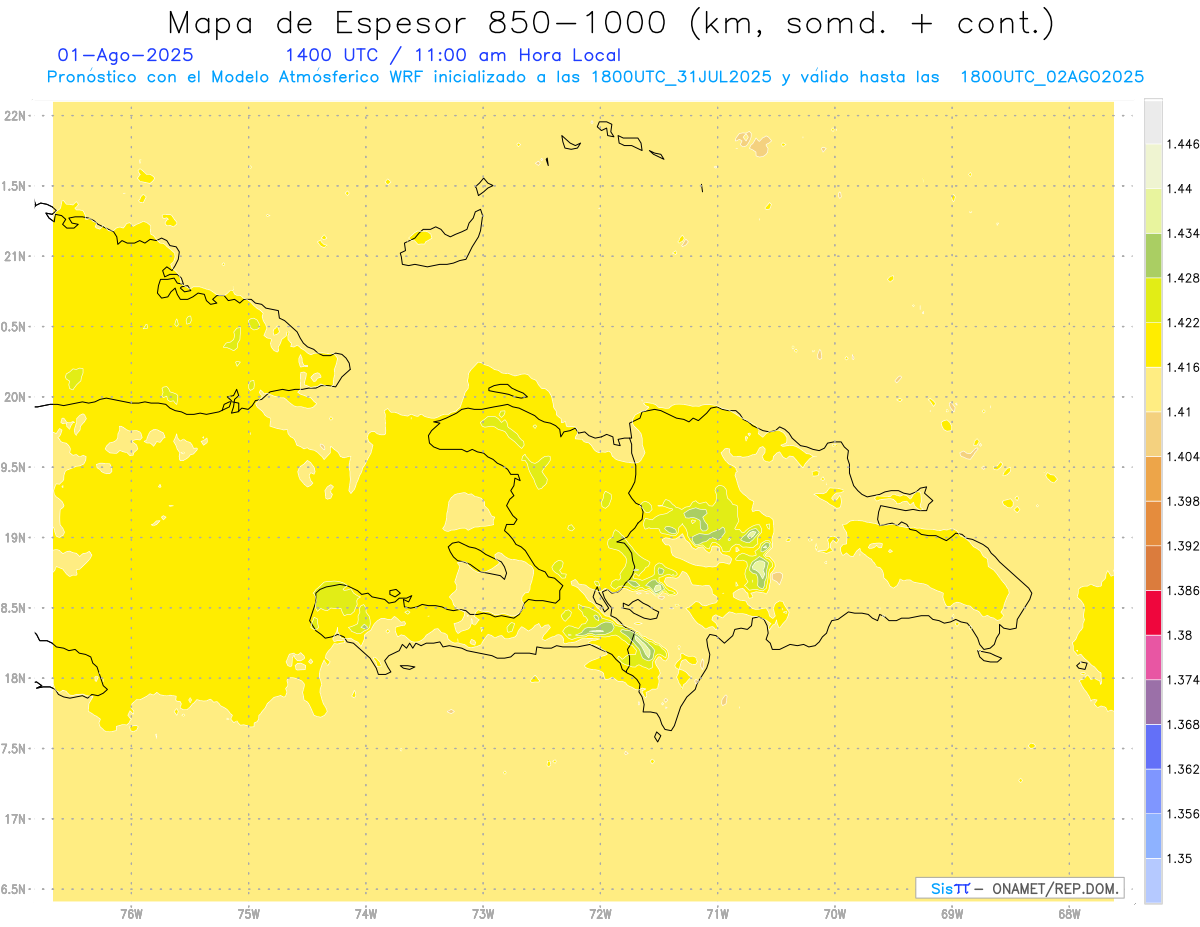Screen dimensions: 1200x927
Task: Click the legend value 1.44
Action: 1180,189
